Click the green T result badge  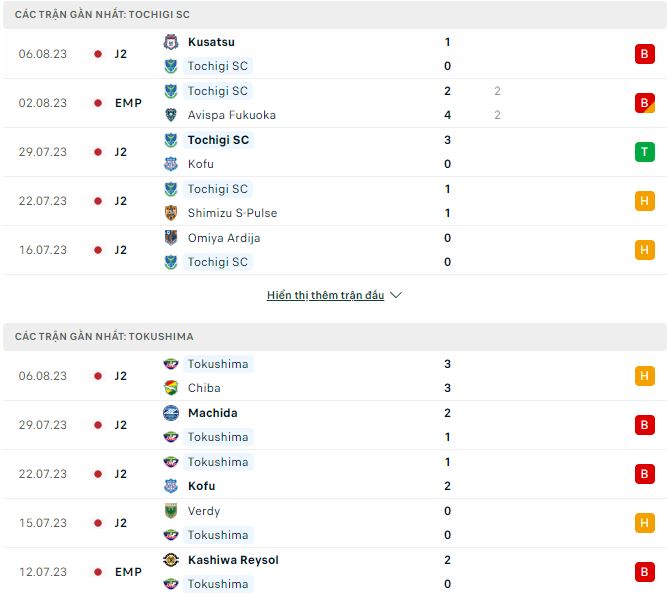coord(644,152)
